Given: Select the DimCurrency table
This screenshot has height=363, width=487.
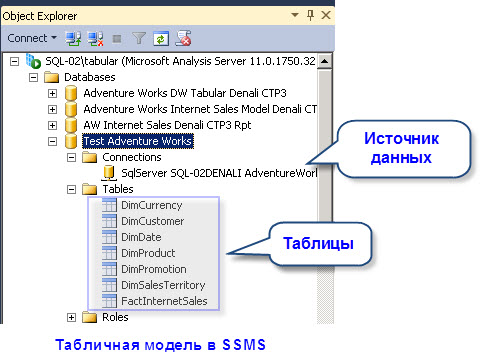Looking at the screenshot, I should (x=152, y=205).
